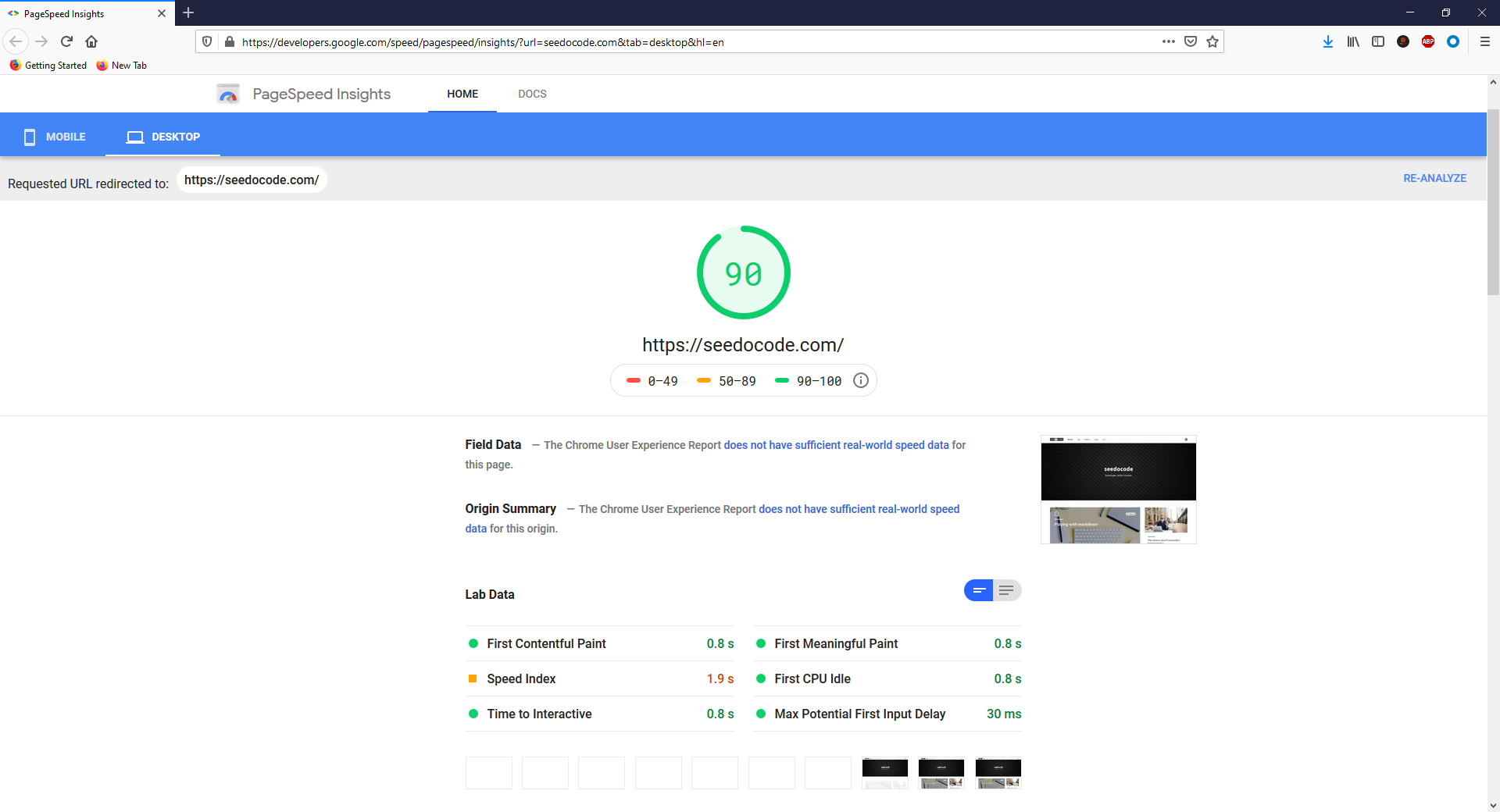Screen dimensions: 1500x812
Task: Click the Time to Interactive metric
Action: pos(600,714)
